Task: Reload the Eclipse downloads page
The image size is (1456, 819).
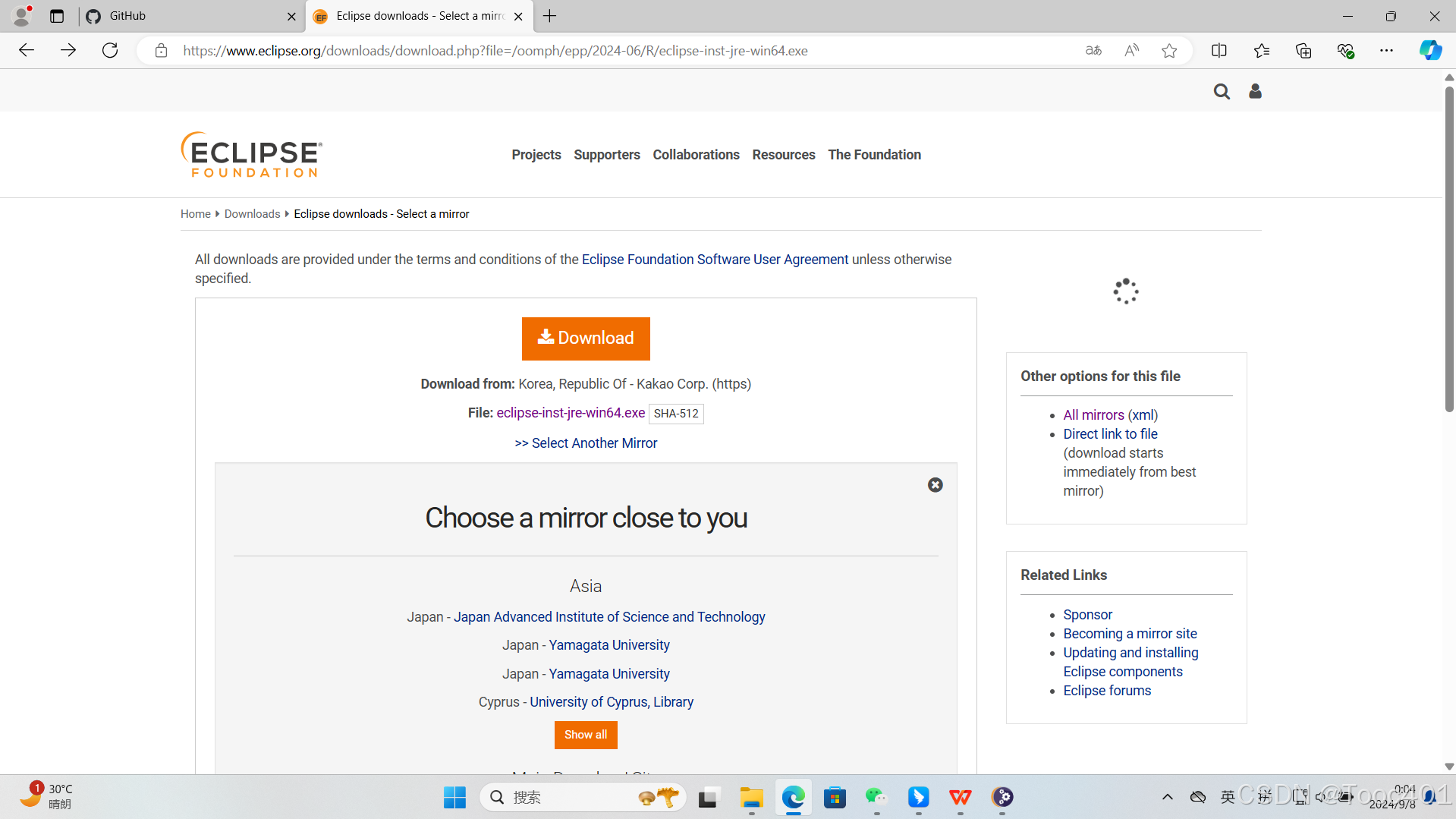Action: 110,51
